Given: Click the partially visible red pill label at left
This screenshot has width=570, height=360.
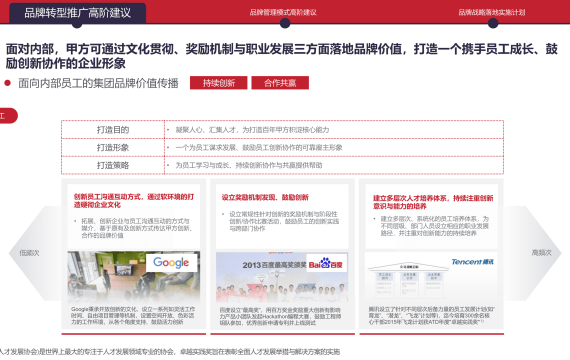Looking at the screenshot, I should point(8,116).
